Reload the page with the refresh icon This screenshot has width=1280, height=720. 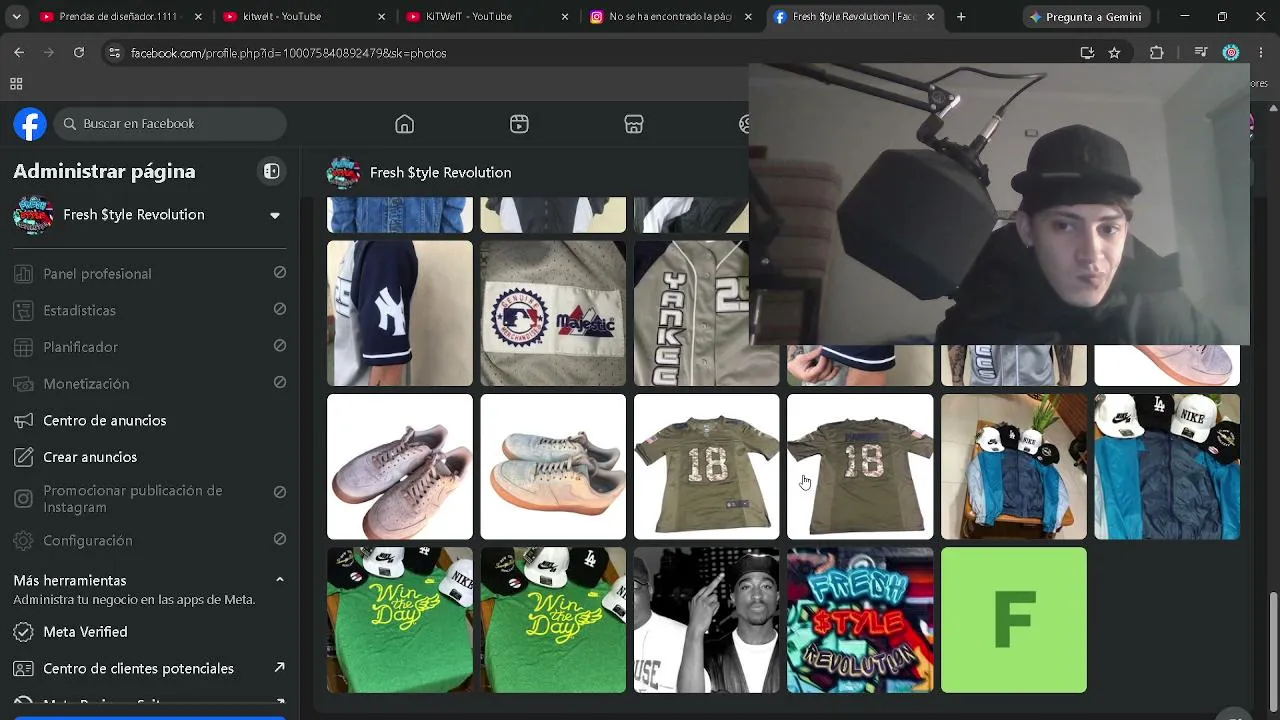[79, 53]
